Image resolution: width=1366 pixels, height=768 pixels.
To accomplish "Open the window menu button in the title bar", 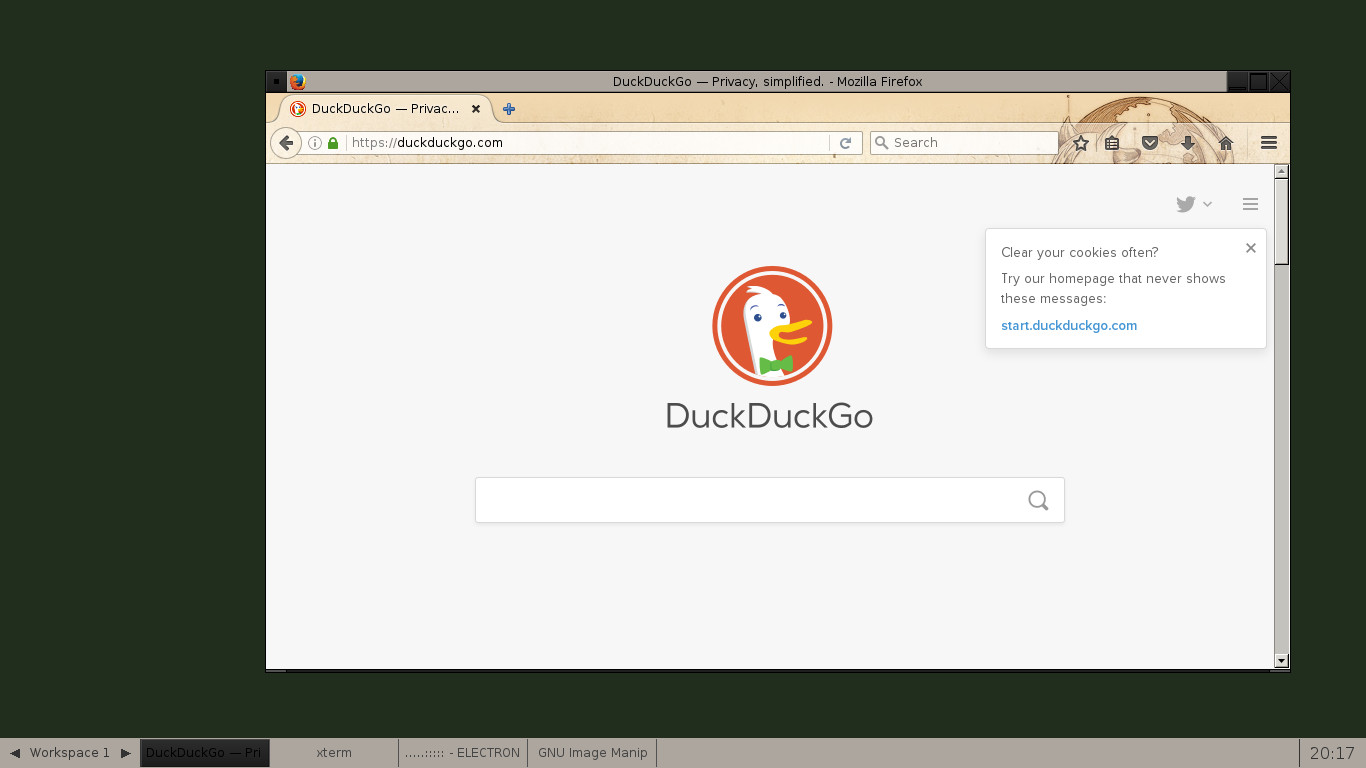I will click(277, 82).
